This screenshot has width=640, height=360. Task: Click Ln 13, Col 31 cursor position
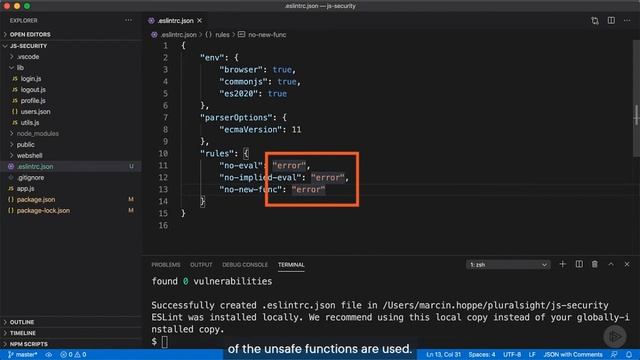[443, 355]
